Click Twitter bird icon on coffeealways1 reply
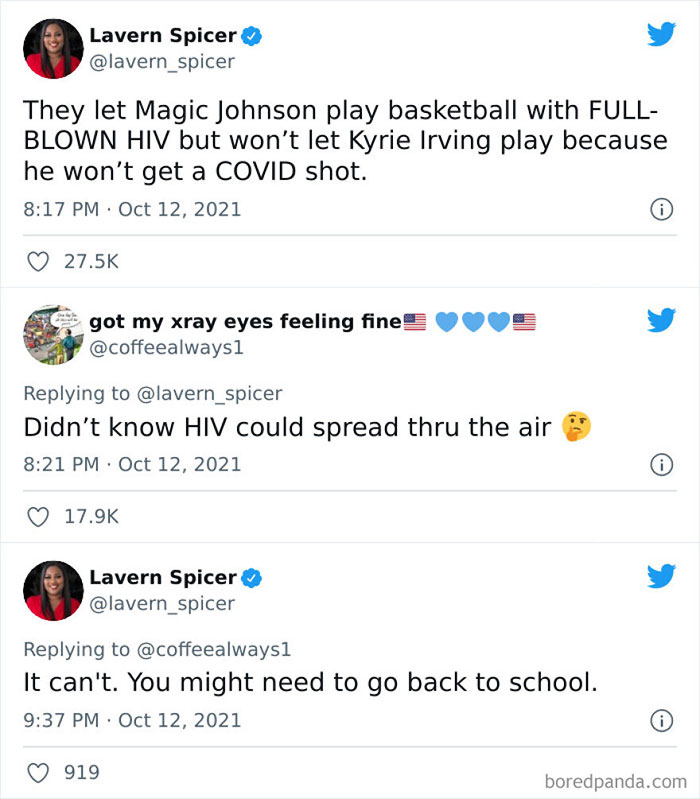This screenshot has height=799, width=700. pos(661,320)
